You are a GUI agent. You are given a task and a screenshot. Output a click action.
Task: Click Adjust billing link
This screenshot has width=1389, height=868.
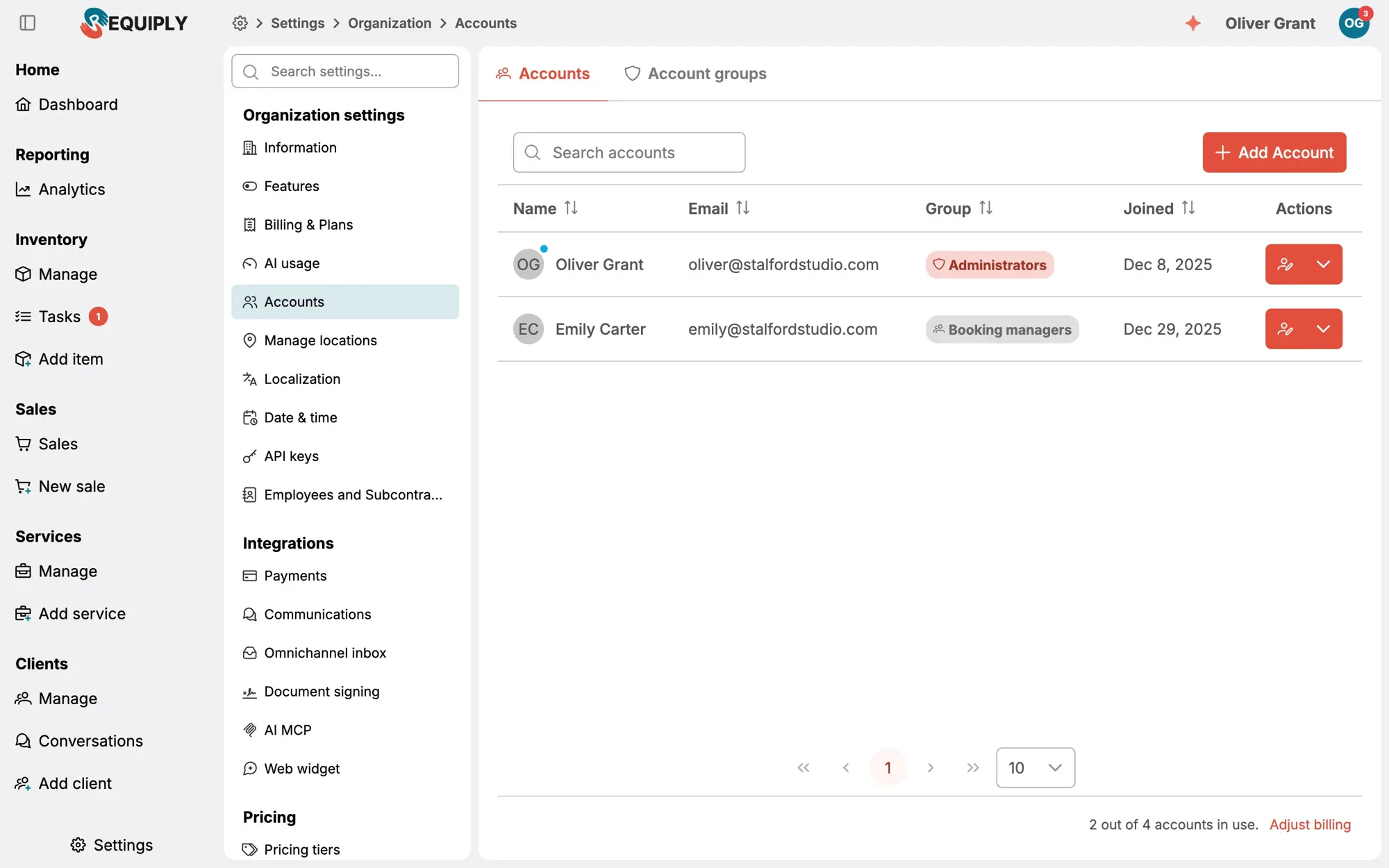tap(1310, 824)
